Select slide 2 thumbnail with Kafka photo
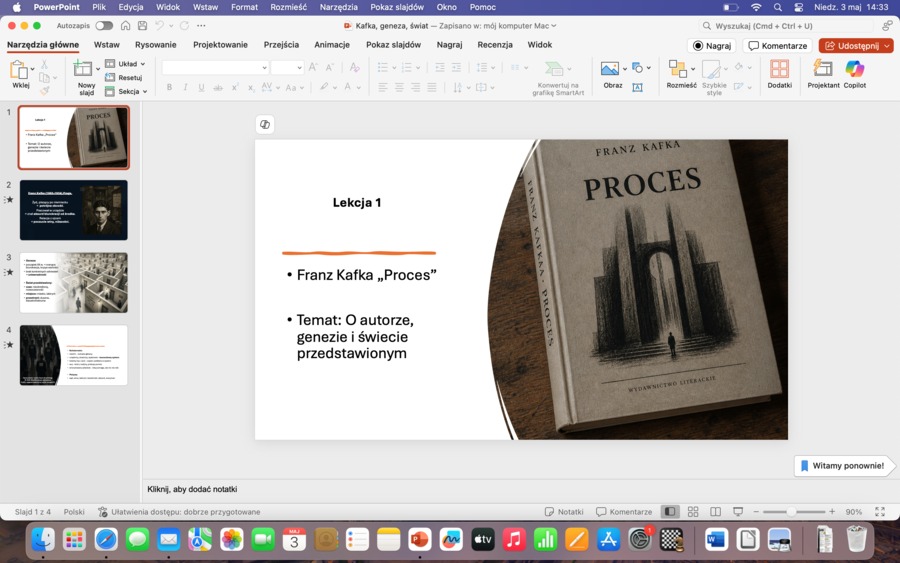Image resolution: width=900 pixels, height=563 pixels. 73,210
